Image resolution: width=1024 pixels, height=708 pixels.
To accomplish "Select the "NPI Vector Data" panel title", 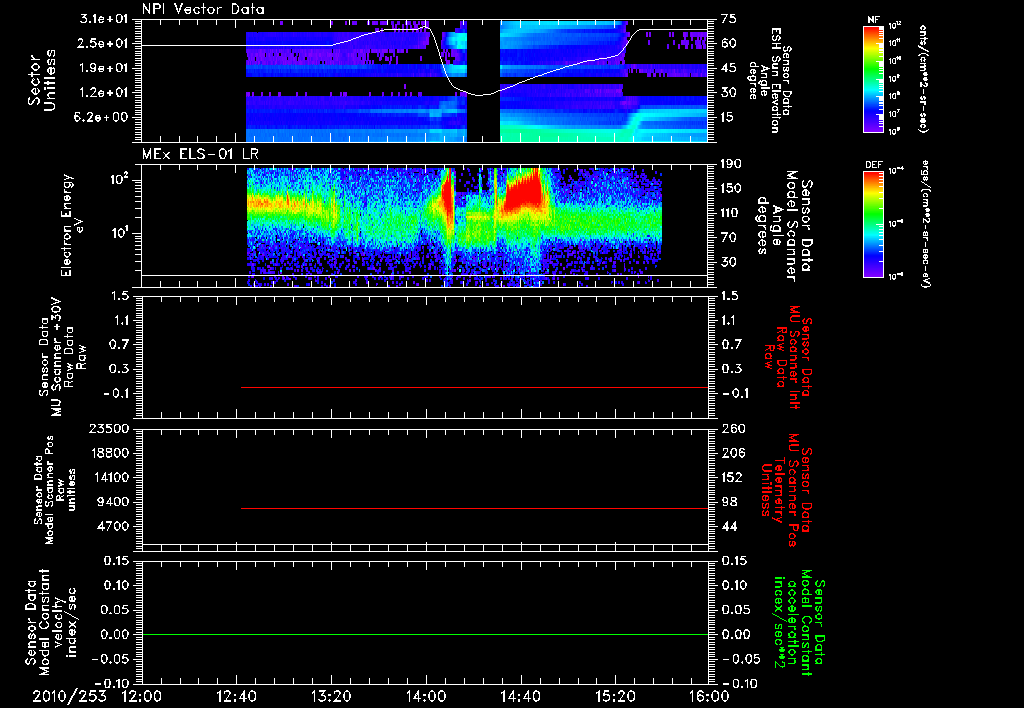I will pyautogui.click(x=203, y=9).
